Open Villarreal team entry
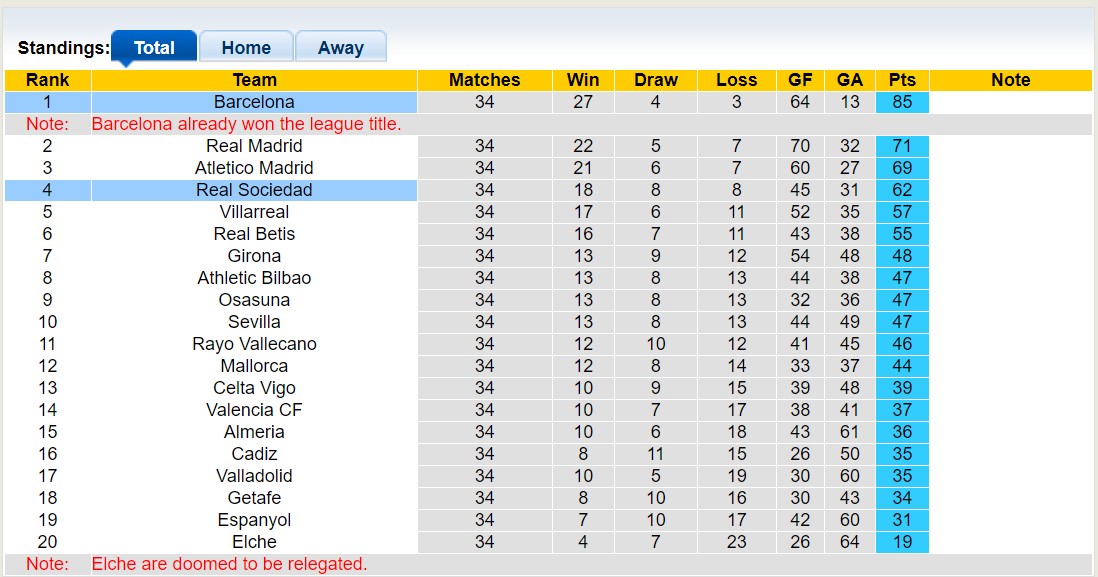 coord(254,212)
